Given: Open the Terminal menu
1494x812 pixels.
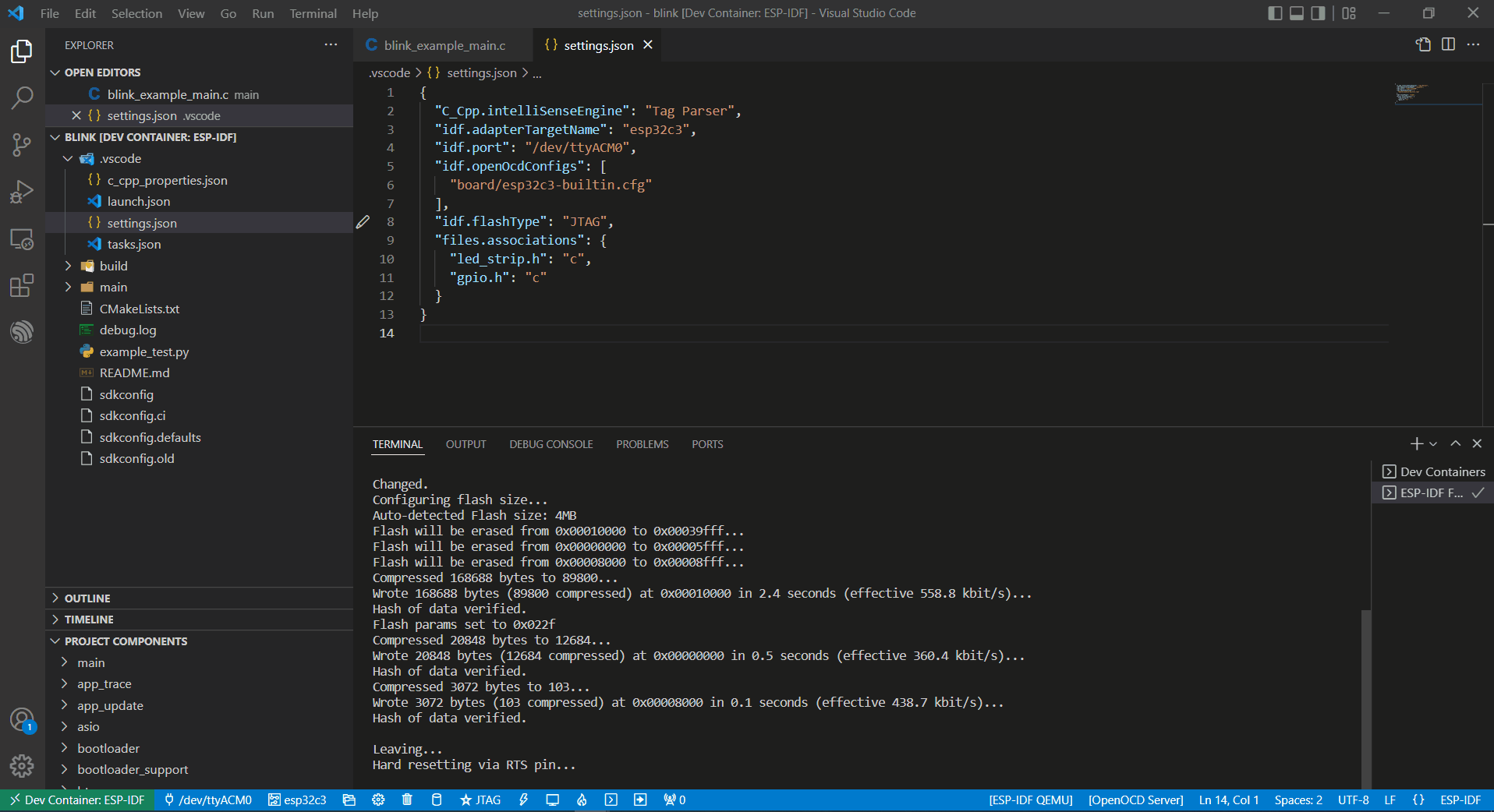Looking at the screenshot, I should point(313,13).
